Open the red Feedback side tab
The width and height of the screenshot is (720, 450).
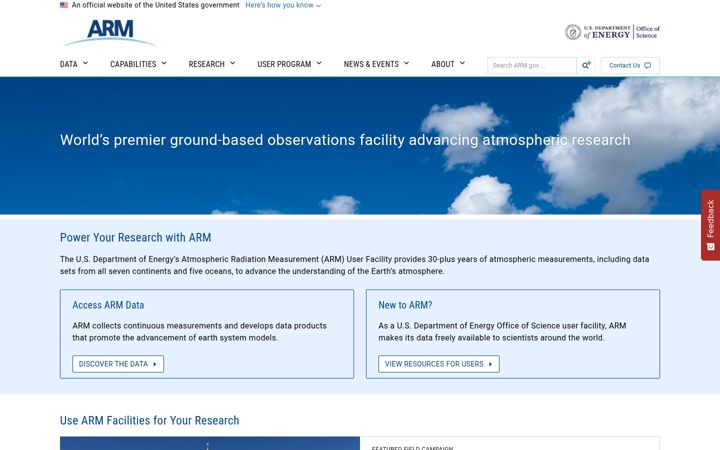click(710, 225)
